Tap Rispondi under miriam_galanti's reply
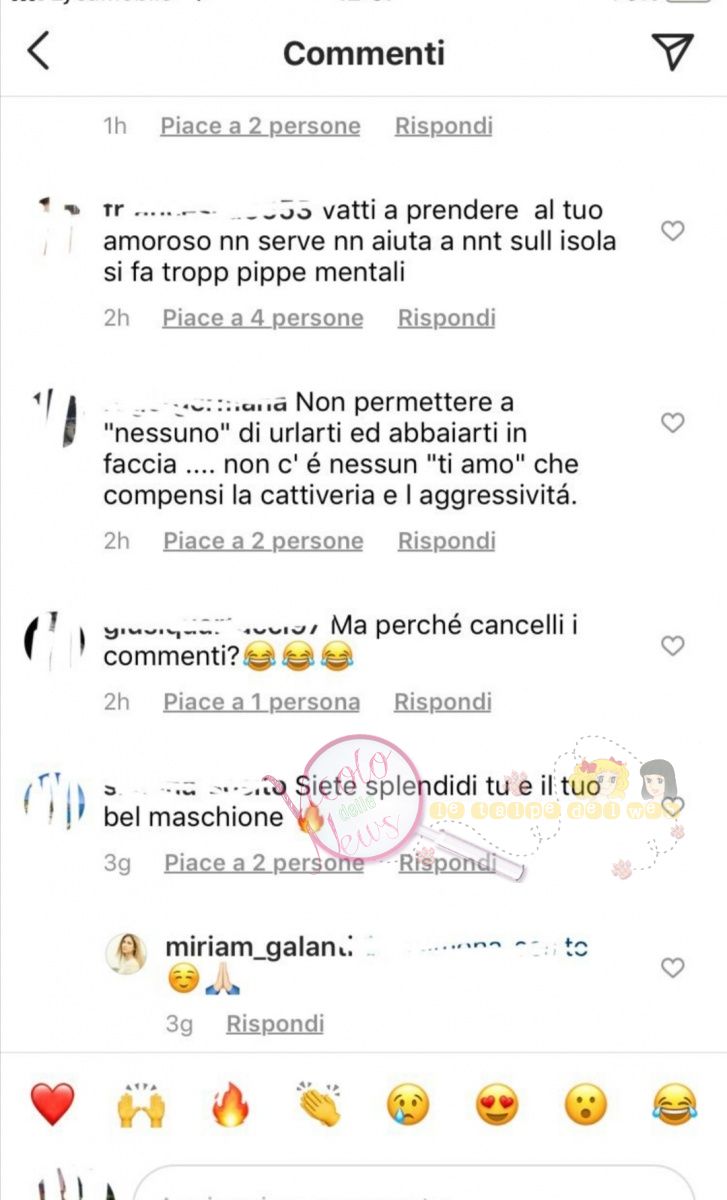 click(x=275, y=1024)
